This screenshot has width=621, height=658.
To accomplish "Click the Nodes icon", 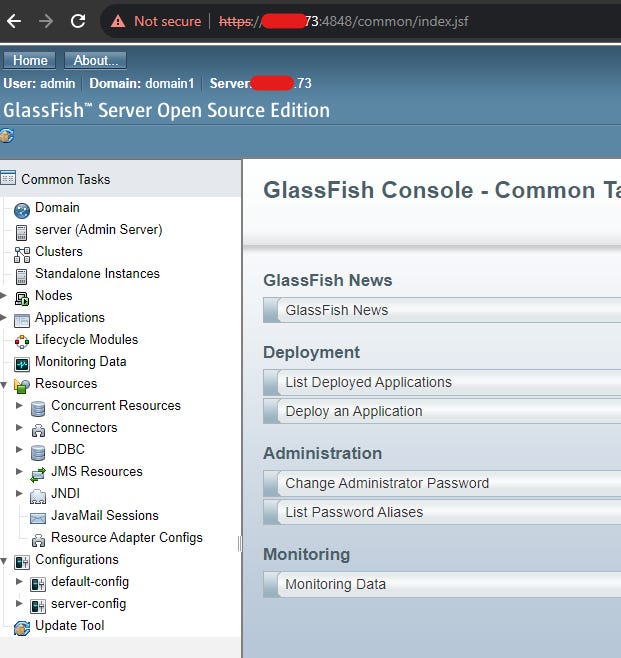I will point(22,298).
